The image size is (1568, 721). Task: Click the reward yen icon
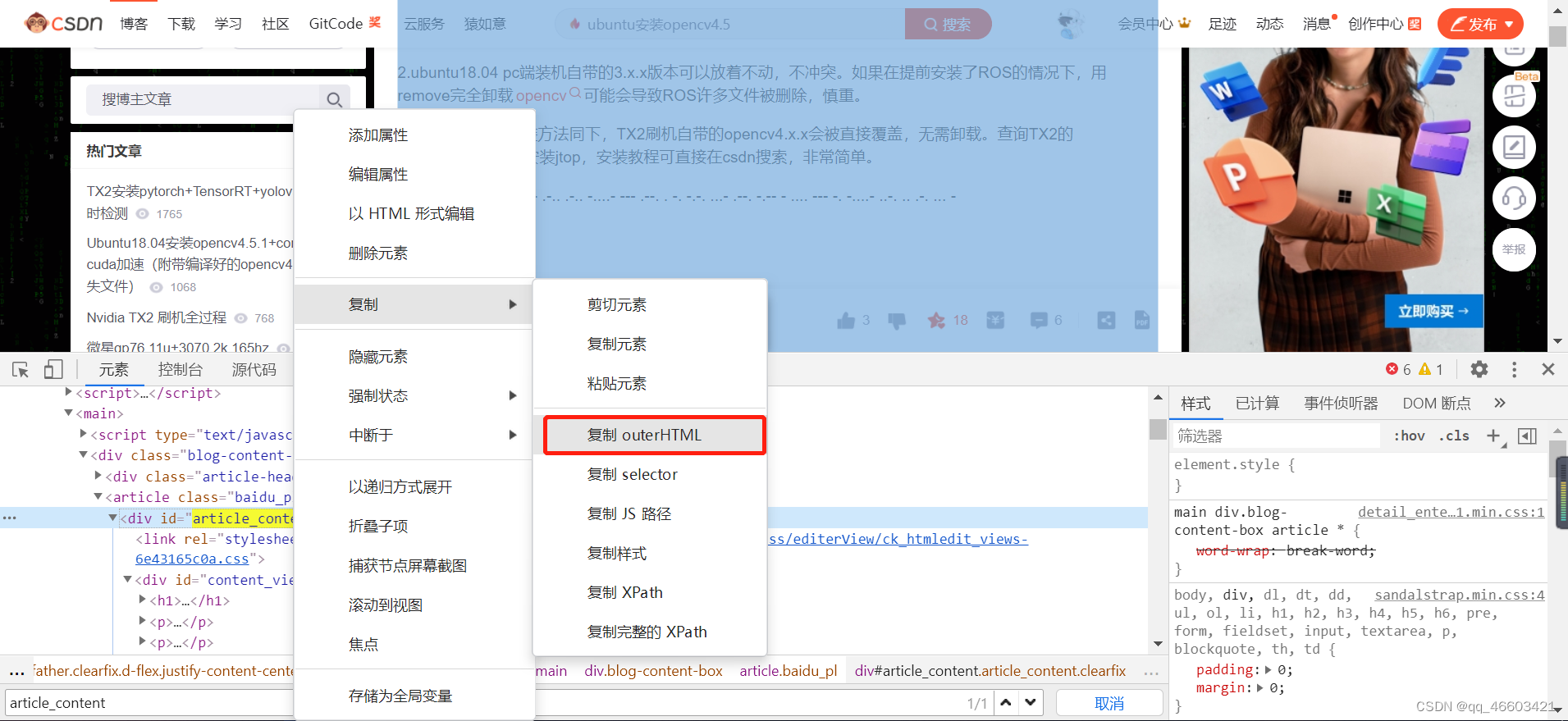coord(995,321)
